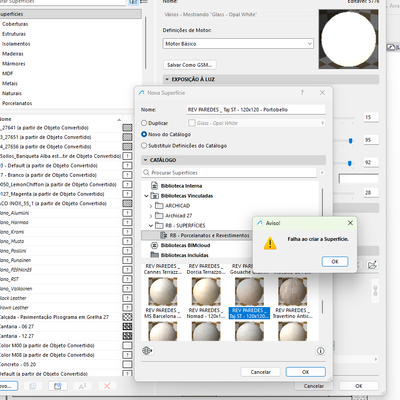
Task: Select RB - Porcelanatos e Revestimentos library
Action: [209, 235]
